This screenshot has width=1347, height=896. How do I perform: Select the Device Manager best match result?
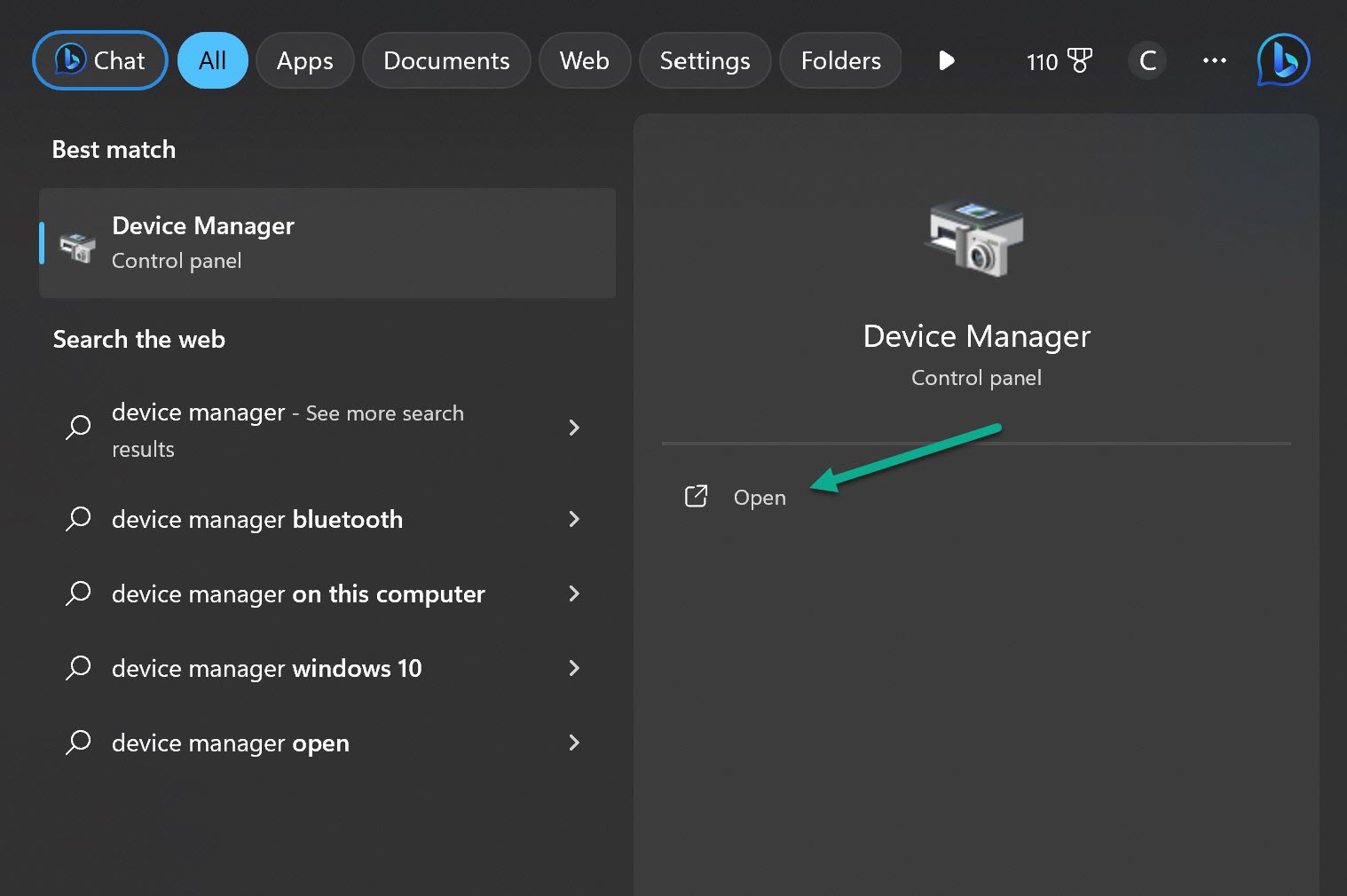327,243
